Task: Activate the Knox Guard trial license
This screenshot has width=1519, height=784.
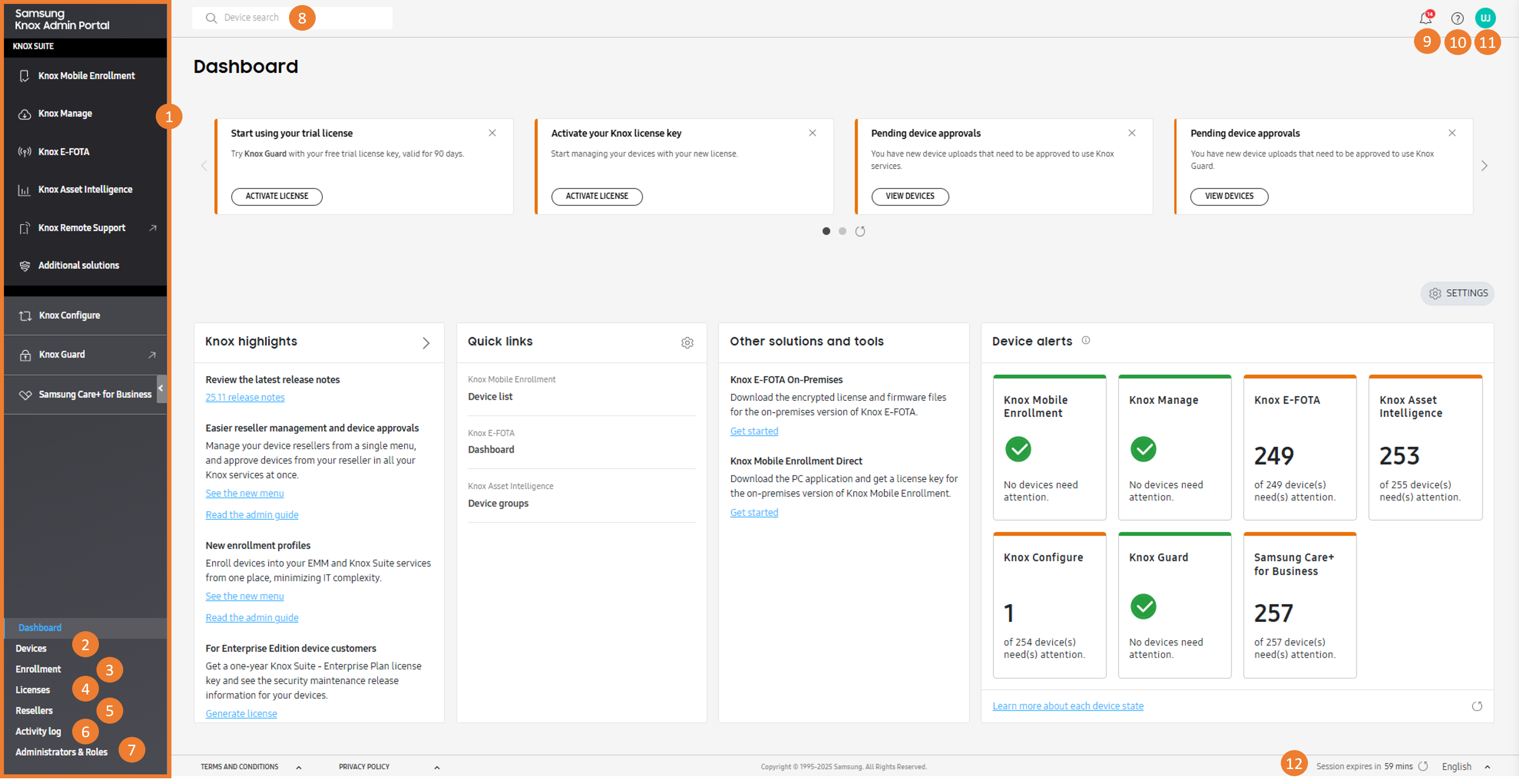Action: point(276,196)
